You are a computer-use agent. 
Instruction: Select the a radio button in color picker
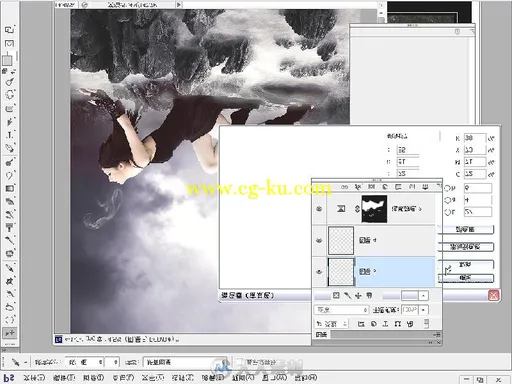tap(447, 200)
